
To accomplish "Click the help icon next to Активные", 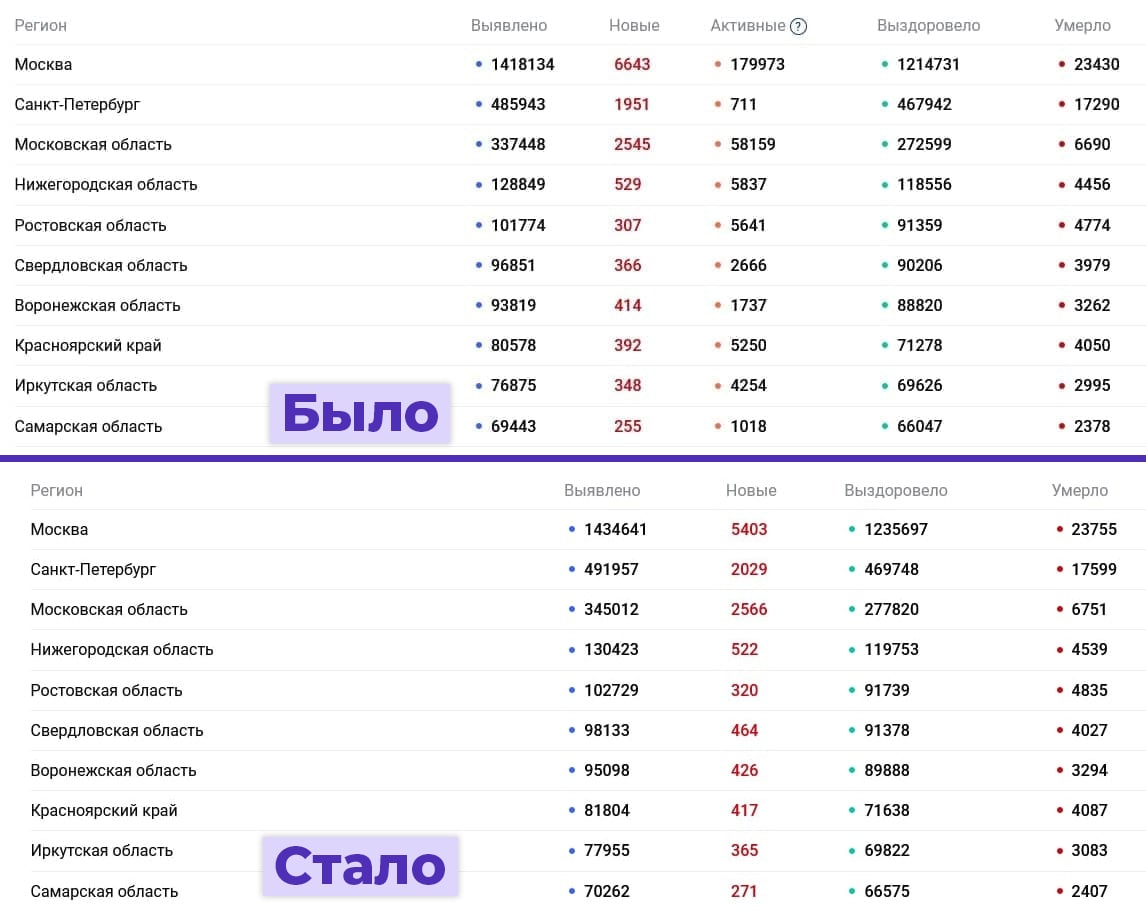I will 799,26.
